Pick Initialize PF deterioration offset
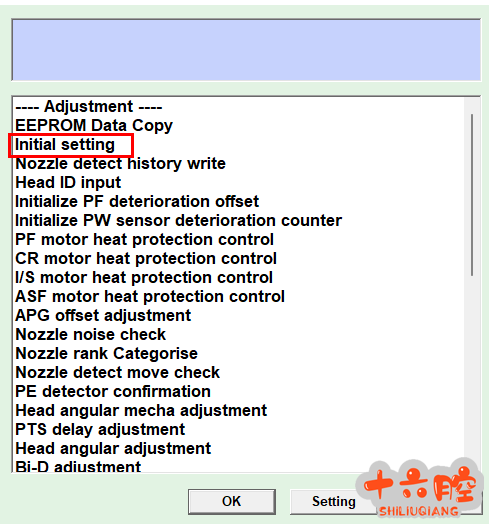Image resolution: width=489 pixels, height=524 pixels. click(x=137, y=202)
